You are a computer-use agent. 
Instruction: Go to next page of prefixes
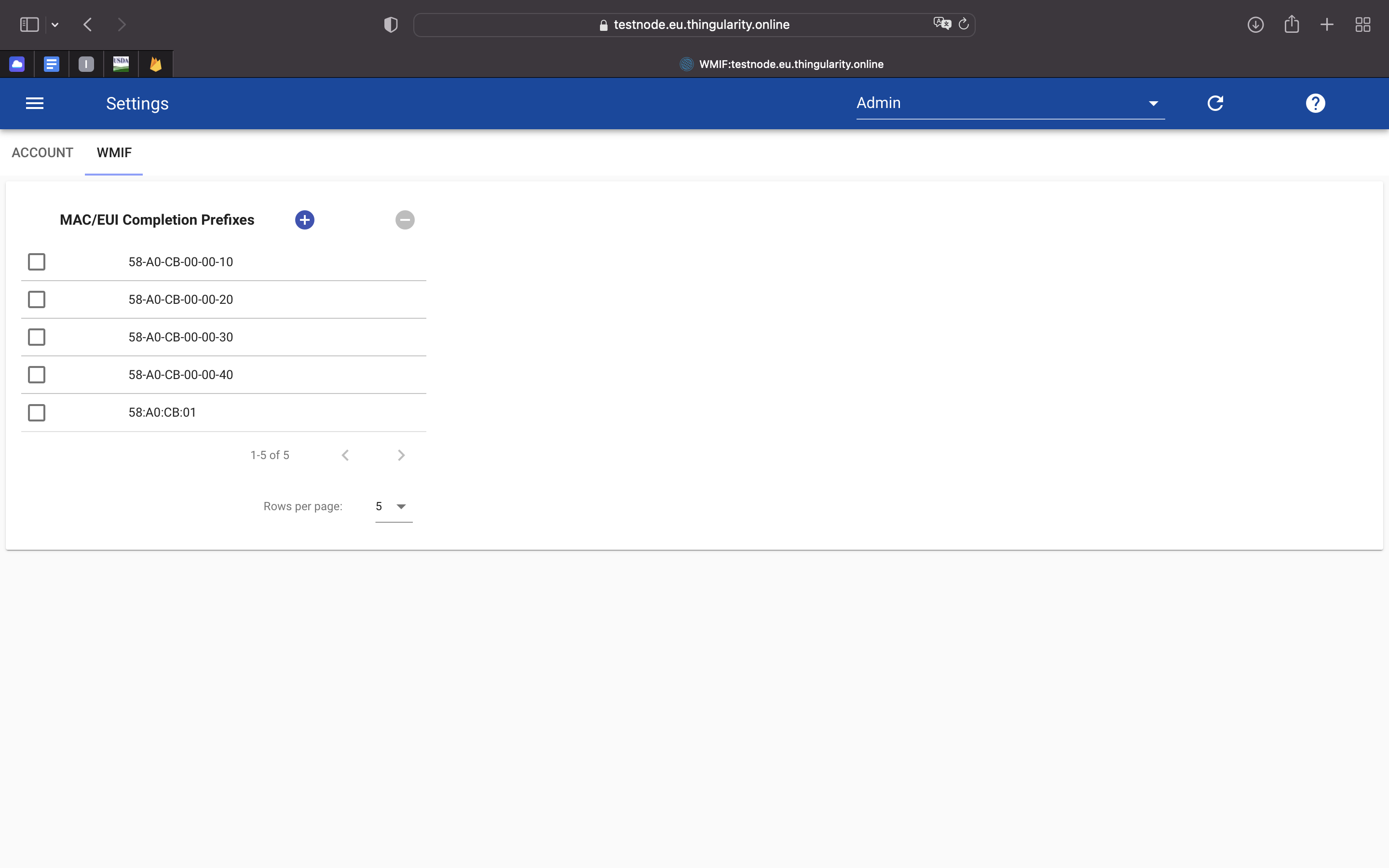401,455
